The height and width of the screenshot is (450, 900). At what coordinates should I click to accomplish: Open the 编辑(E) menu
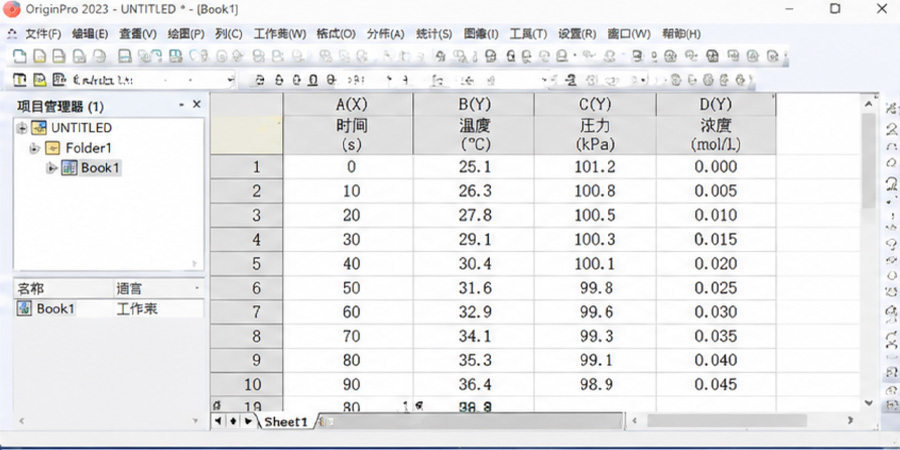point(90,34)
